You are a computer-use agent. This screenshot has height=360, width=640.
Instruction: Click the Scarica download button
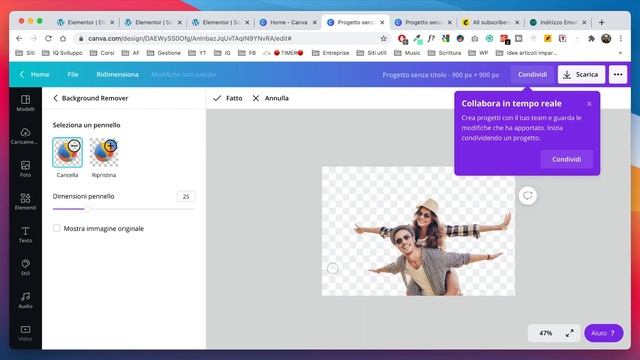click(581, 74)
